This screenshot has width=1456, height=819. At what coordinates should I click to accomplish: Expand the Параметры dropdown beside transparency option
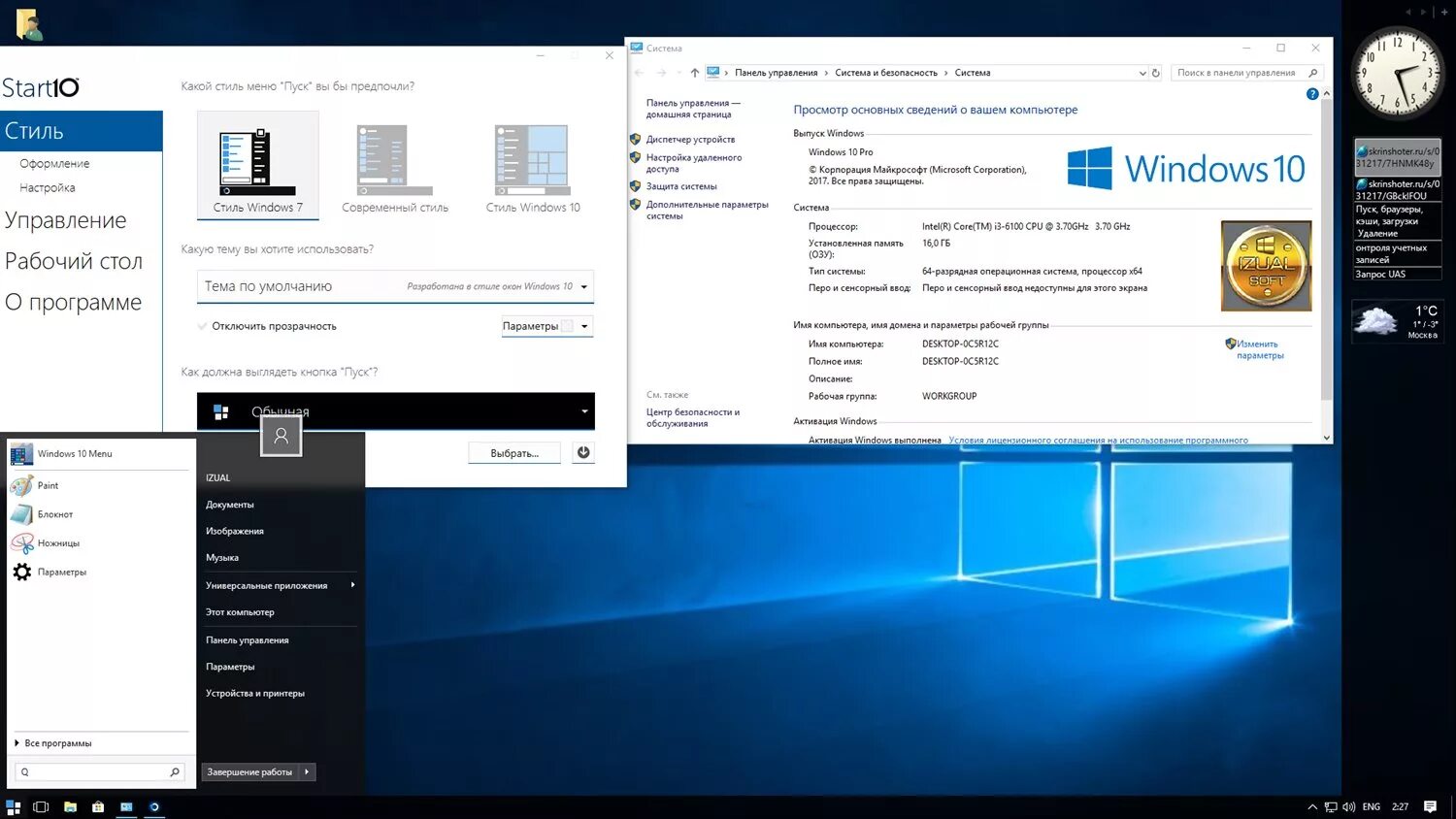[x=583, y=326]
